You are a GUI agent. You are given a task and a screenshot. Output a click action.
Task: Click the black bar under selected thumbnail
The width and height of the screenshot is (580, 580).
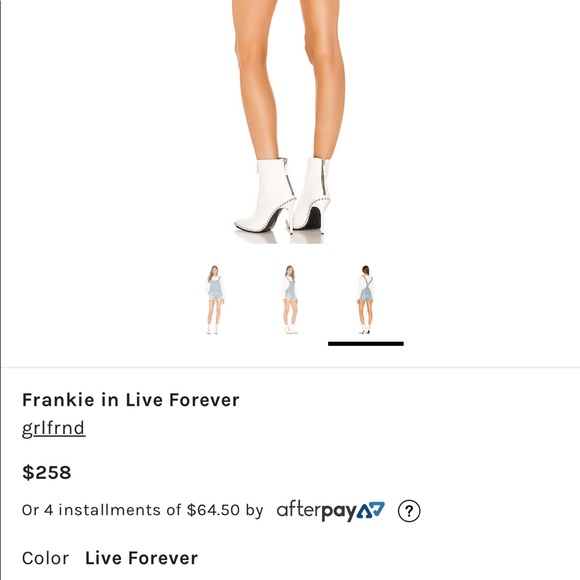(365, 344)
